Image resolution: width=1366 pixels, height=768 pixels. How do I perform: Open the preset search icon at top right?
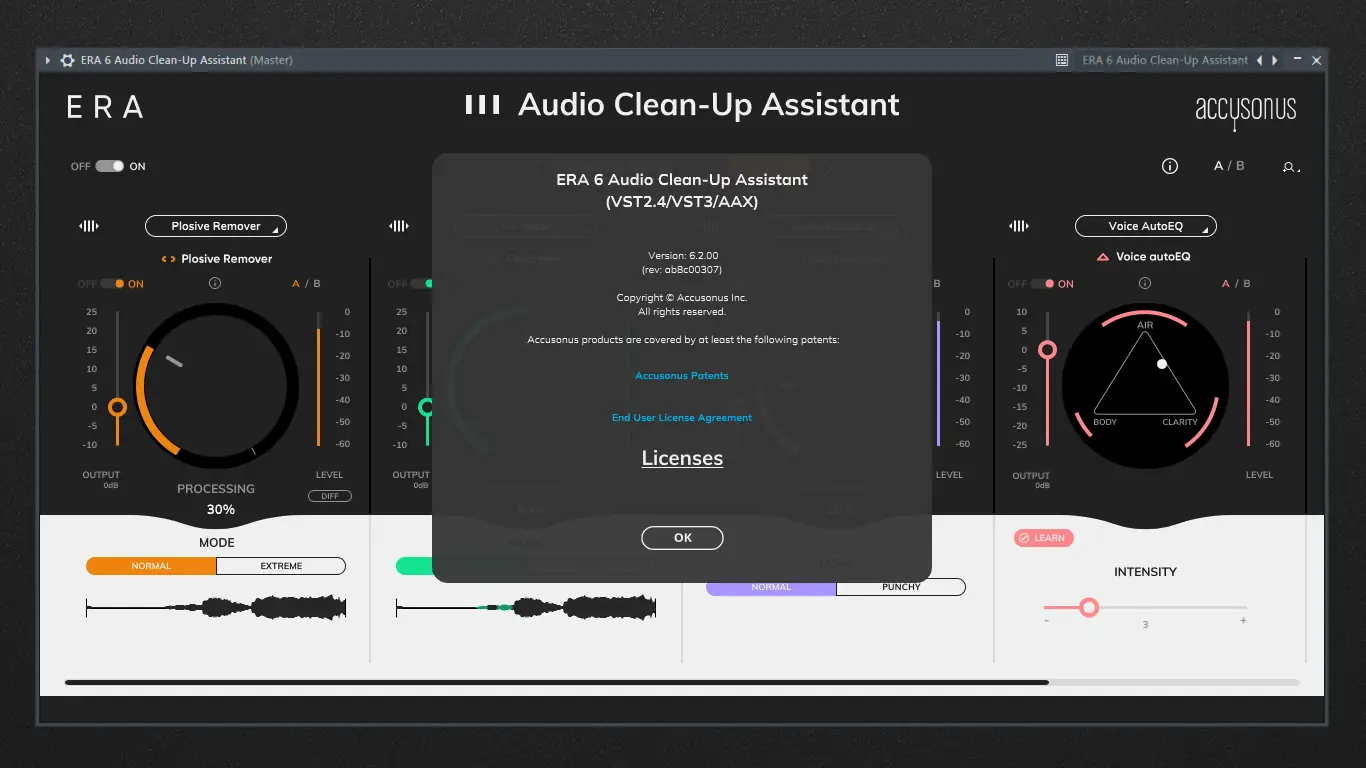click(x=1291, y=167)
